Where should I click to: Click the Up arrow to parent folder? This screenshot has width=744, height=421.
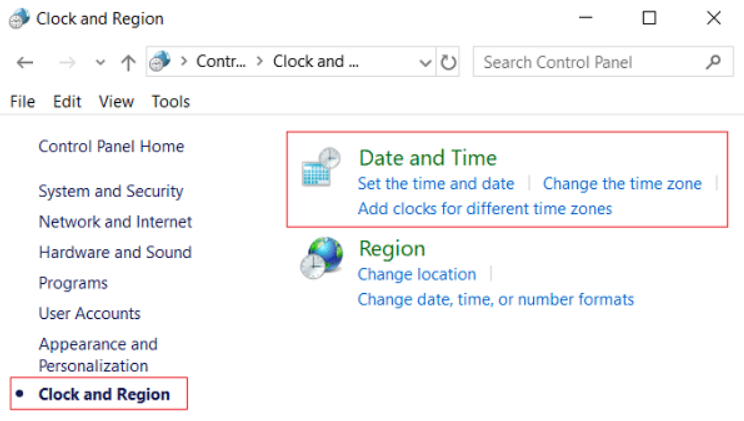pos(128,62)
